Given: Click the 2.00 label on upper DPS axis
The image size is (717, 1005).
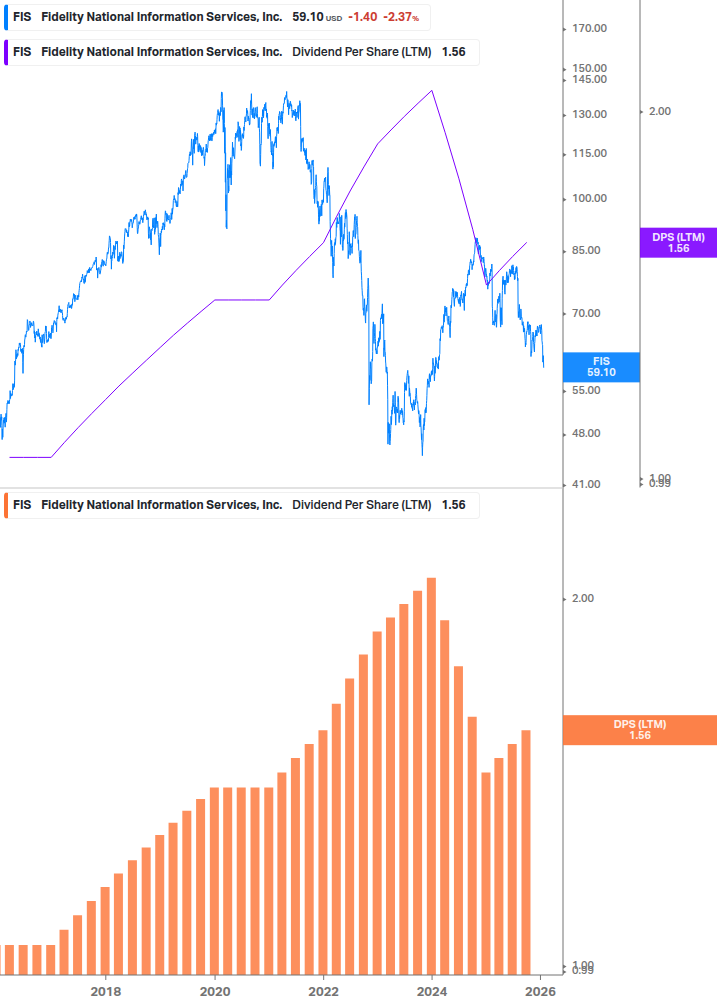Looking at the screenshot, I should 660,112.
